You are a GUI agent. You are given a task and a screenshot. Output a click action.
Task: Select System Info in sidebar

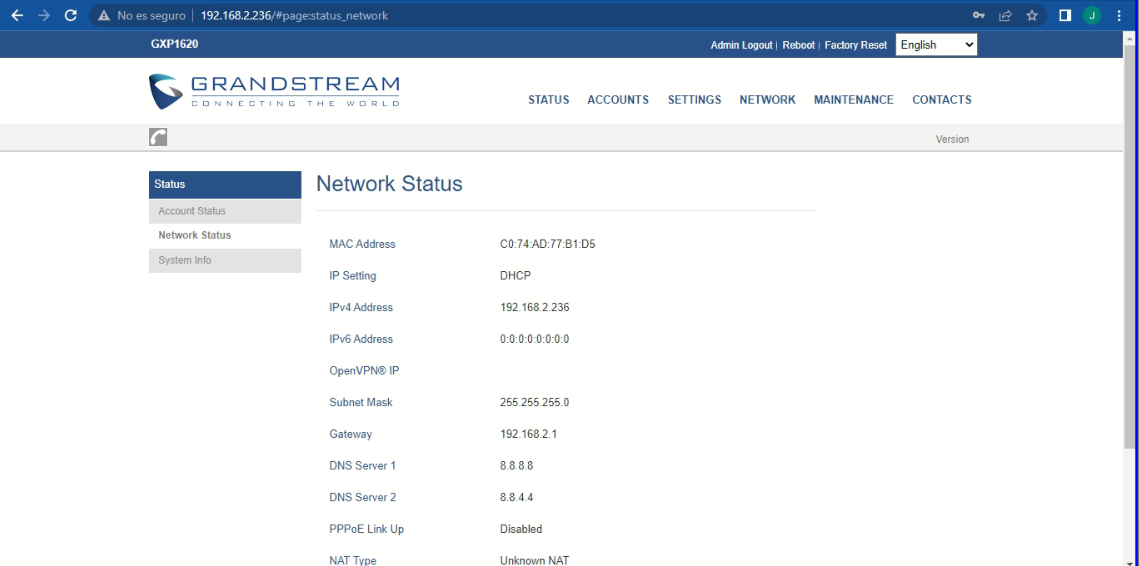(x=185, y=260)
